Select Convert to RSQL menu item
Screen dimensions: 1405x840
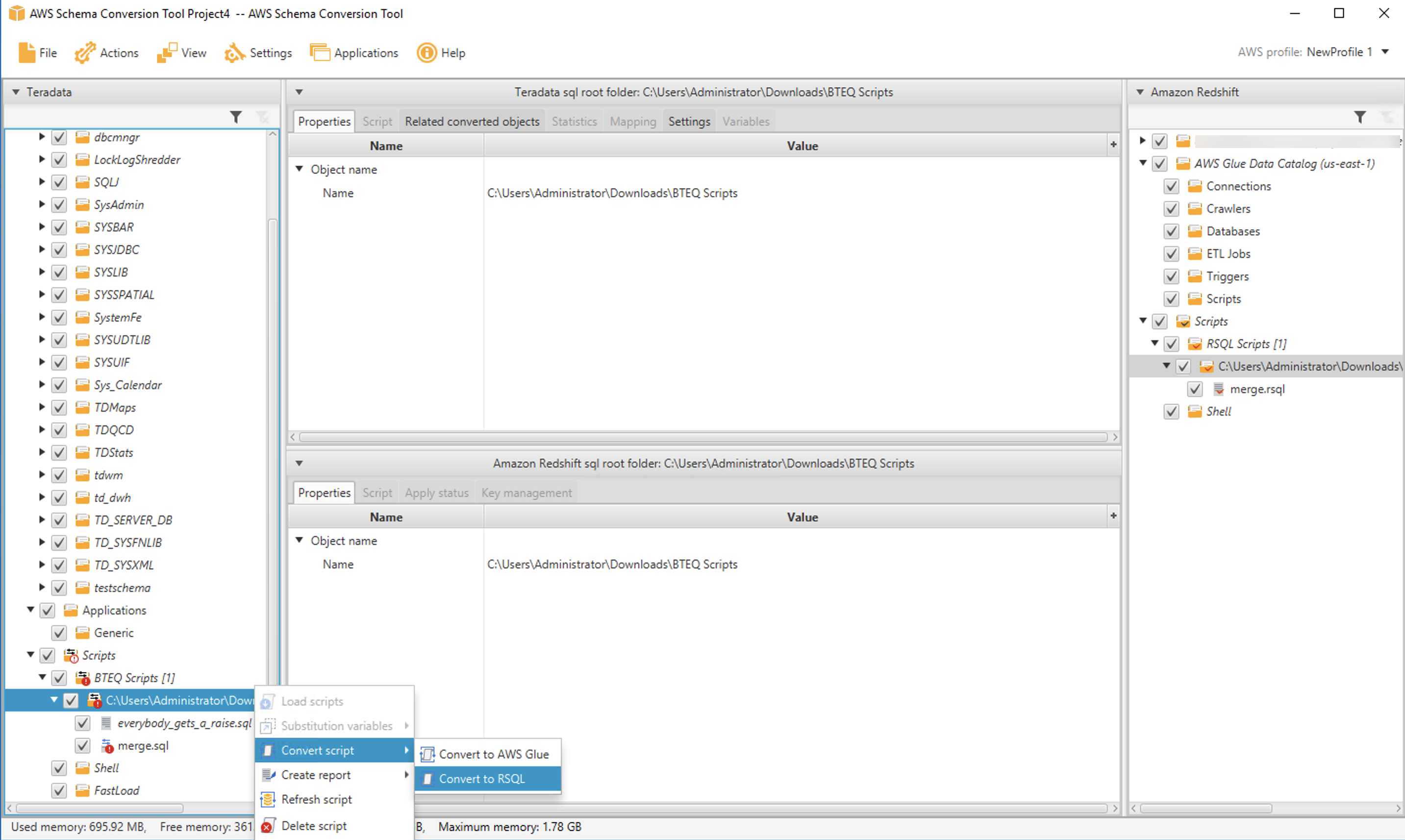(x=482, y=779)
